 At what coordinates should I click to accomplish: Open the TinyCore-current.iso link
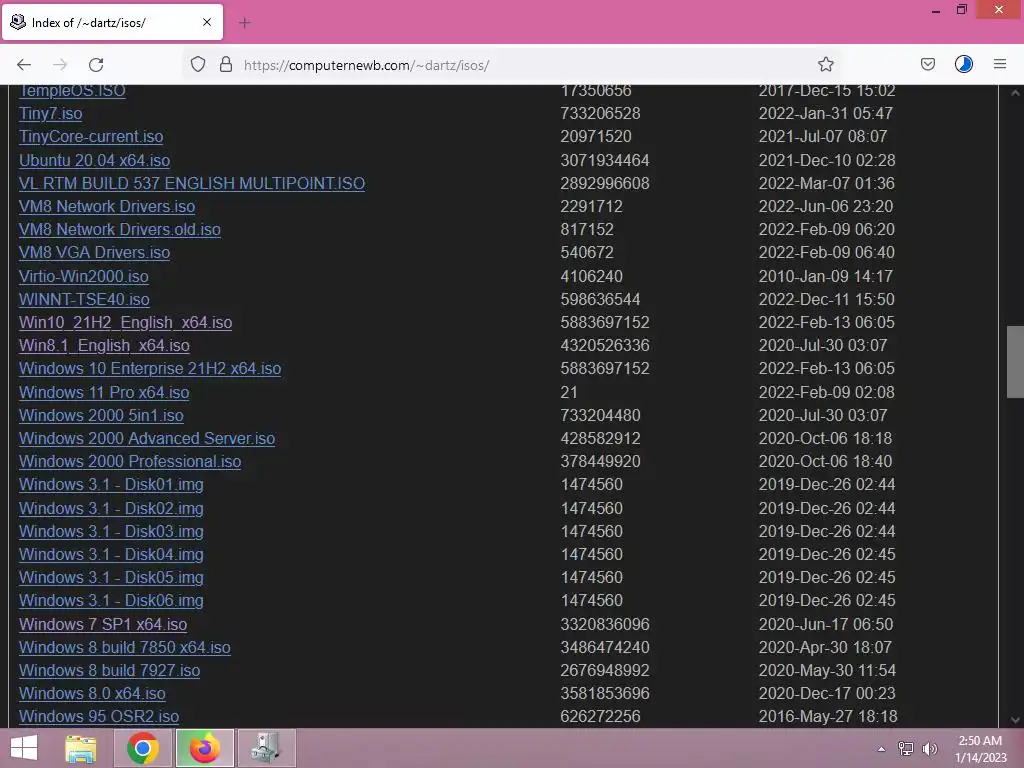(91, 136)
